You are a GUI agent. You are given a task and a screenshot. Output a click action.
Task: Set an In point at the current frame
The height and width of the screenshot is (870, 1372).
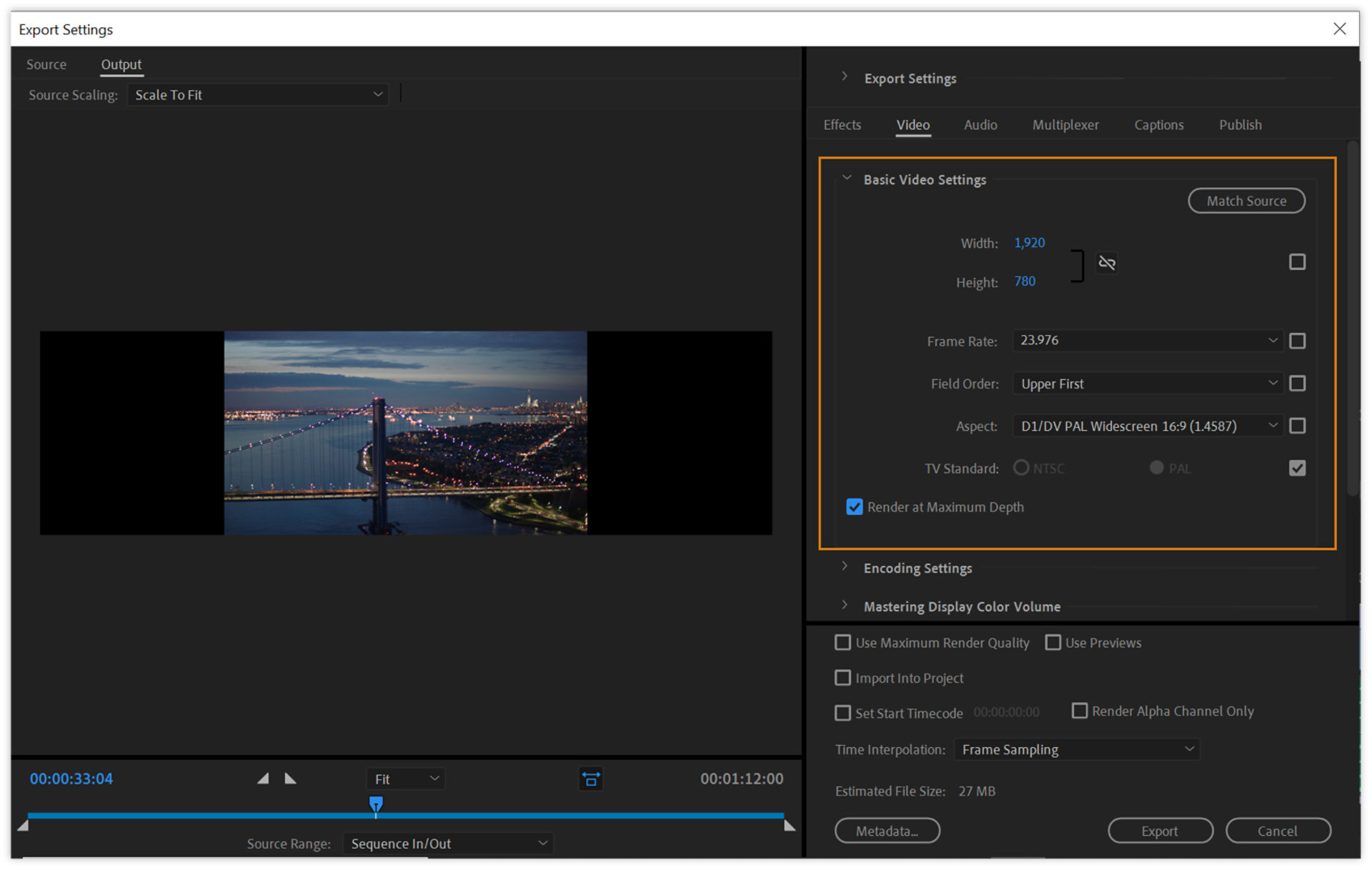tap(262, 779)
